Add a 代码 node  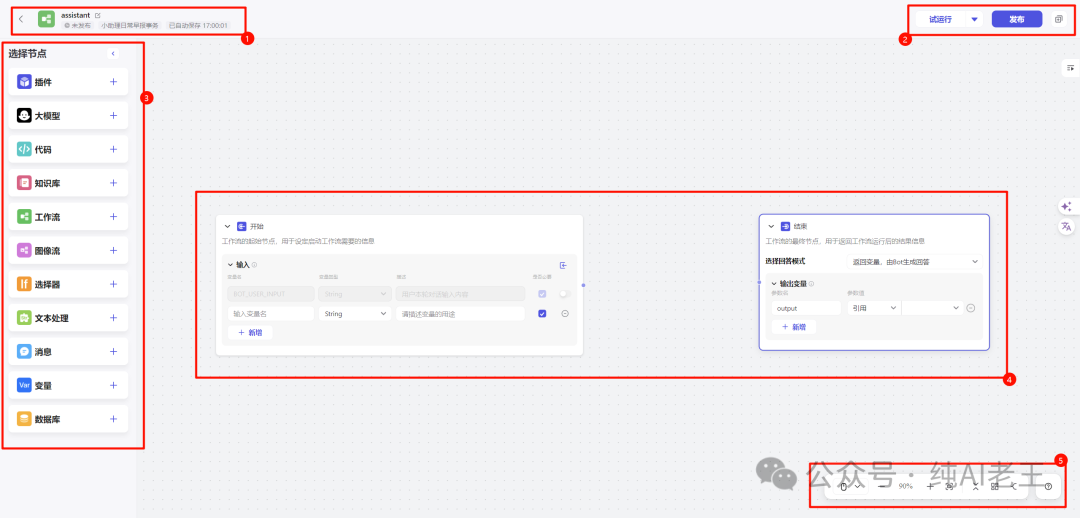(x=114, y=149)
